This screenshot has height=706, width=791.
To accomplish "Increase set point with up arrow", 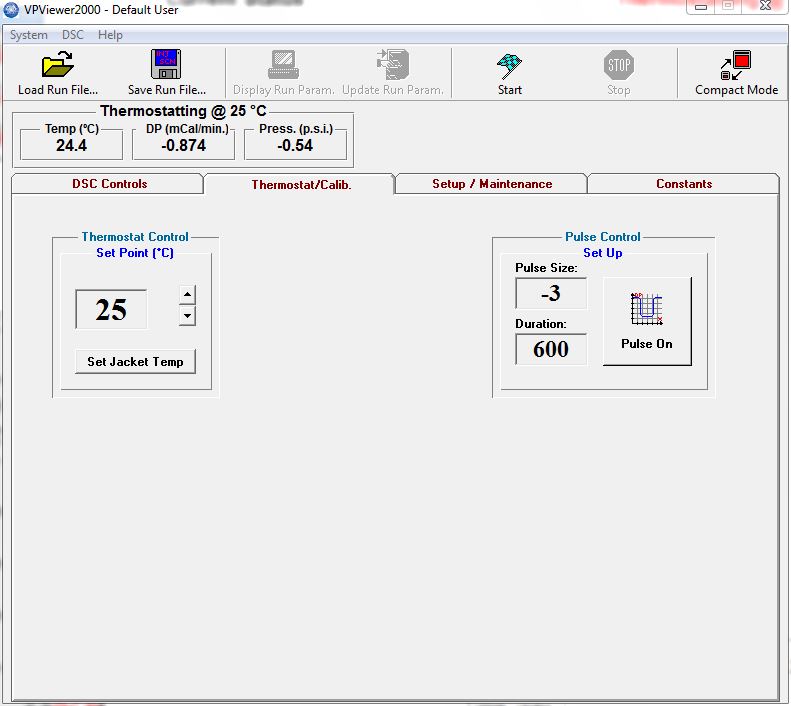I will pyautogui.click(x=187, y=295).
